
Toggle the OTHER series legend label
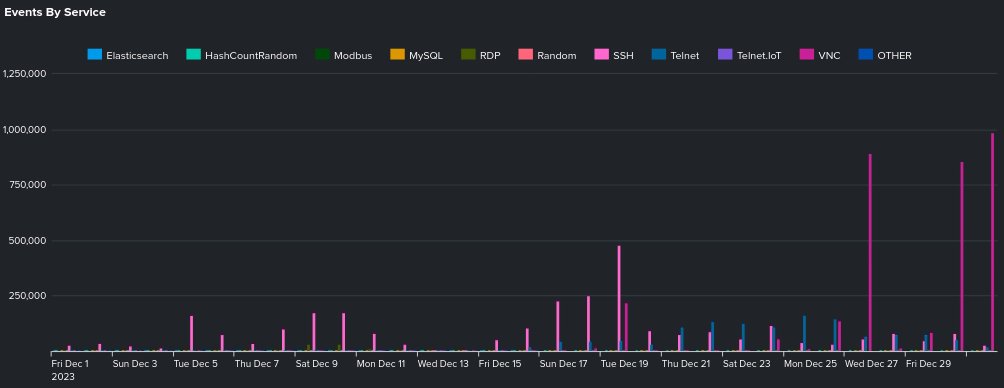(895, 56)
